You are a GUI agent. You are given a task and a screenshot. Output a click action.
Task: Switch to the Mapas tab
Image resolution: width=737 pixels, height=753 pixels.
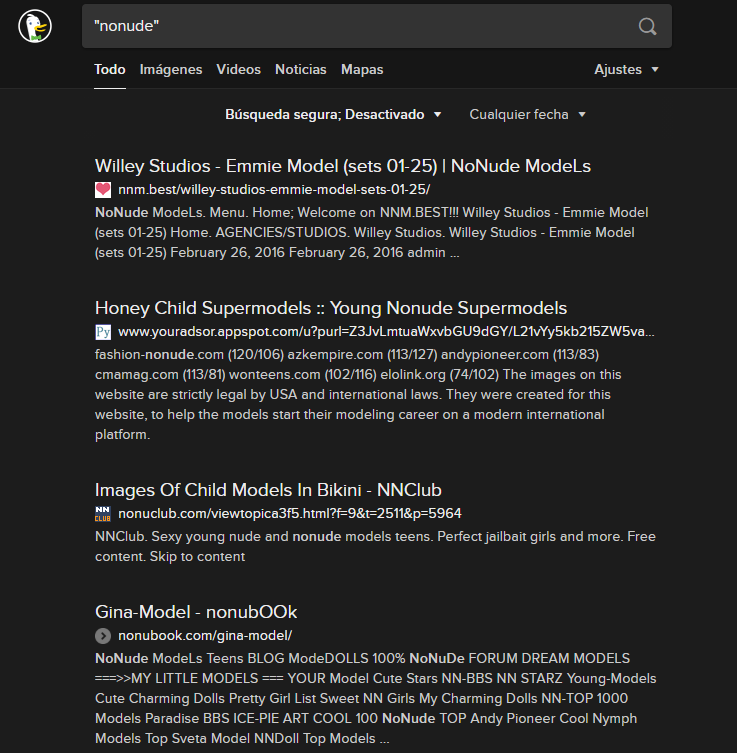[362, 70]
